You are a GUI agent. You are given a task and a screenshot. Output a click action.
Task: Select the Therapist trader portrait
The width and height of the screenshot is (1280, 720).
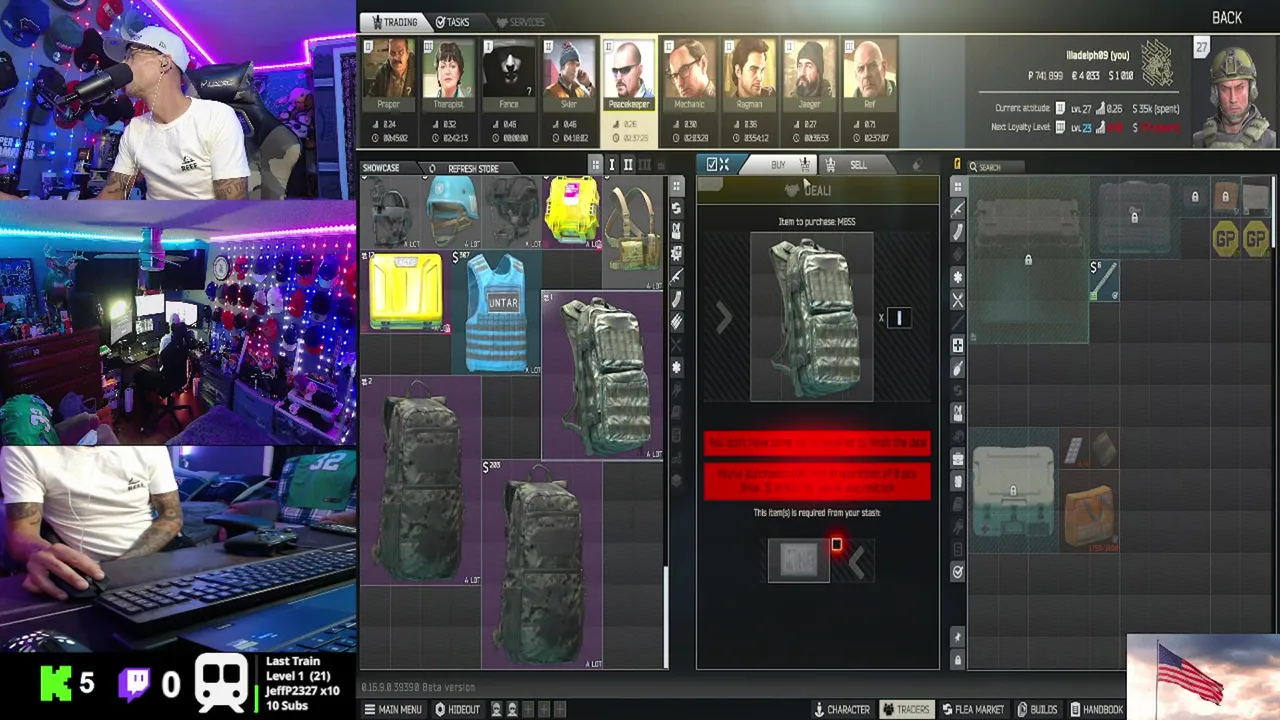click(448, 76)
